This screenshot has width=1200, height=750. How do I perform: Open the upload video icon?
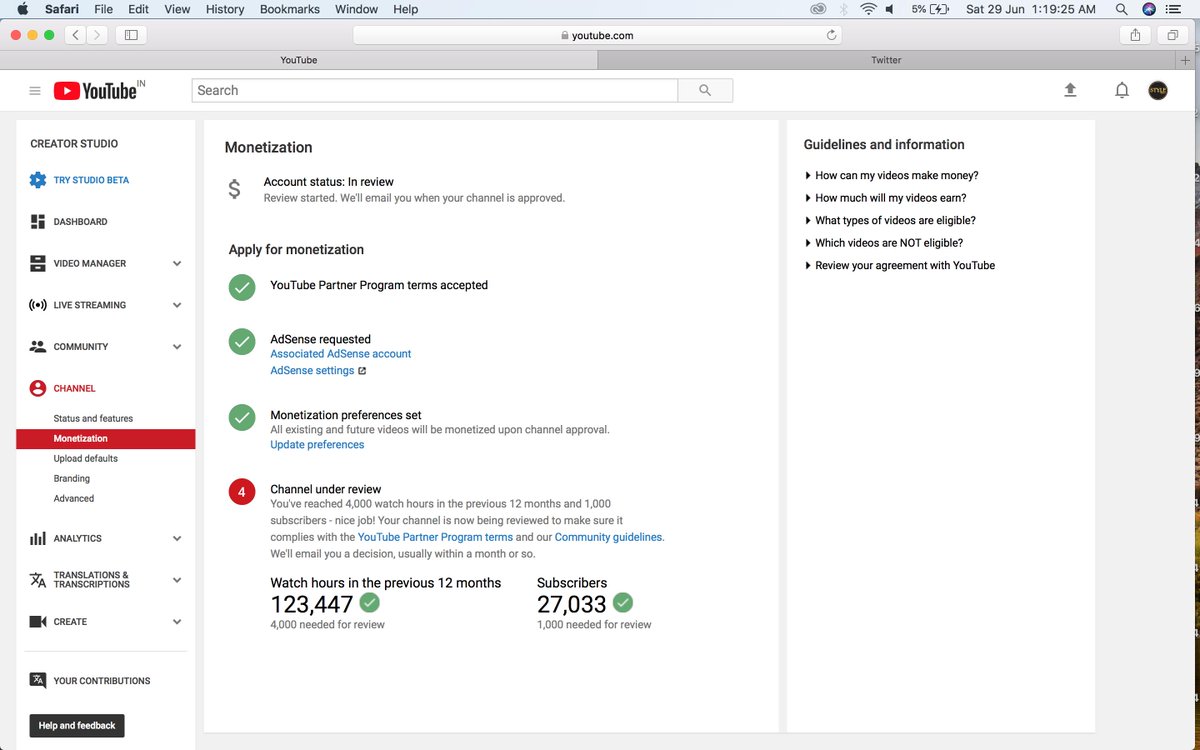click(1070, 90)
